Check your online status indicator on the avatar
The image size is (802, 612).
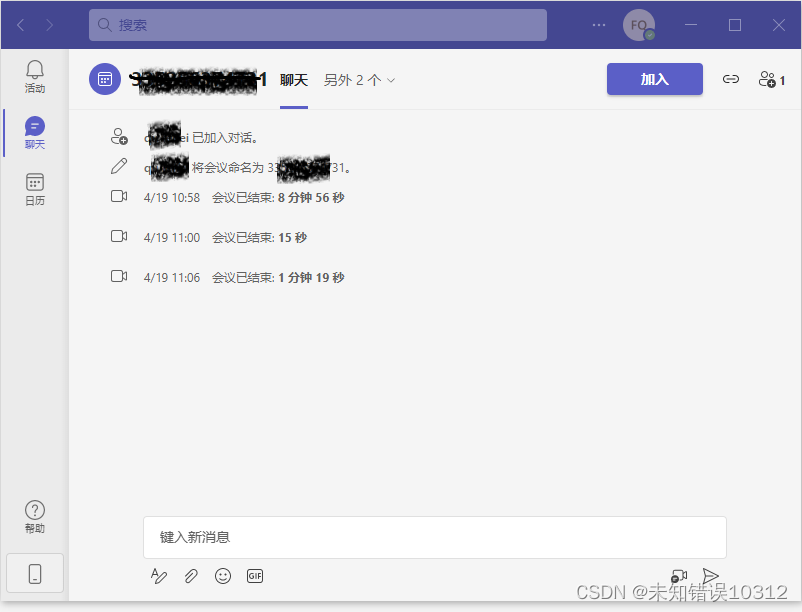(x=651, y=34)
